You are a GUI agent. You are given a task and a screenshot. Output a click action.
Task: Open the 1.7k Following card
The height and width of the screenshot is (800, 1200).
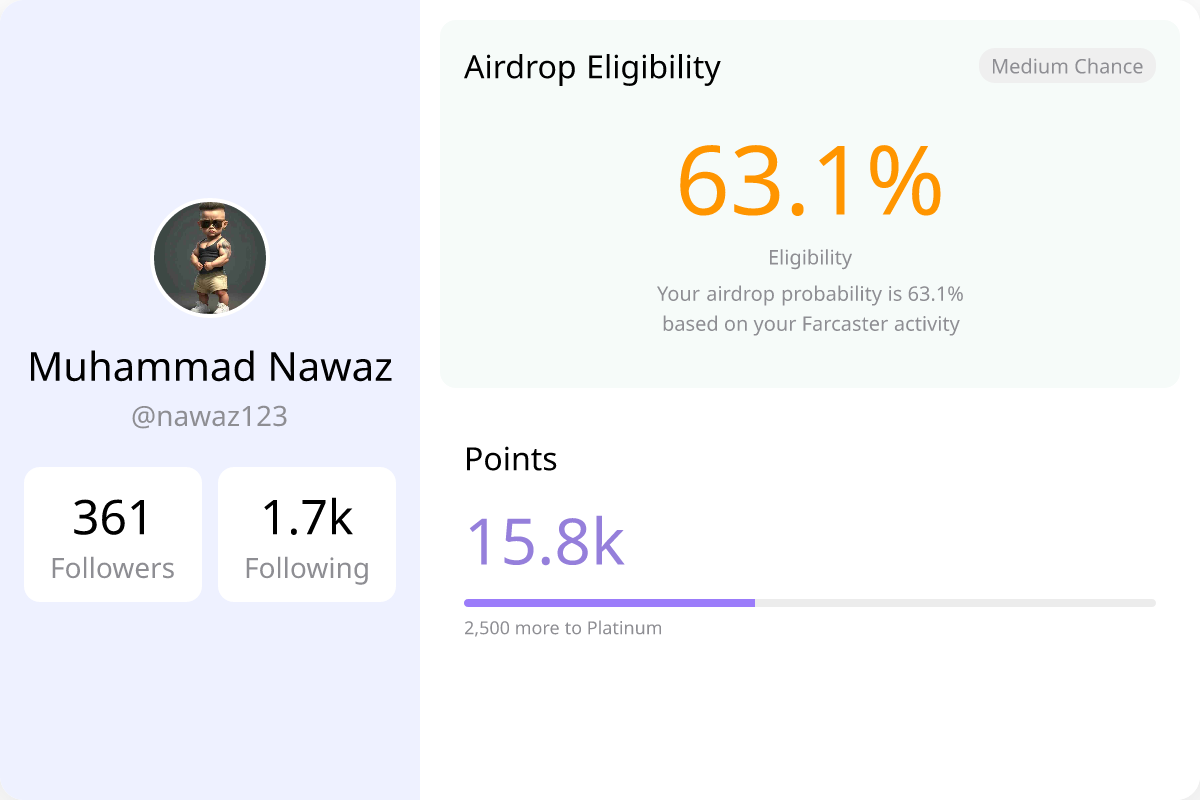307,535
